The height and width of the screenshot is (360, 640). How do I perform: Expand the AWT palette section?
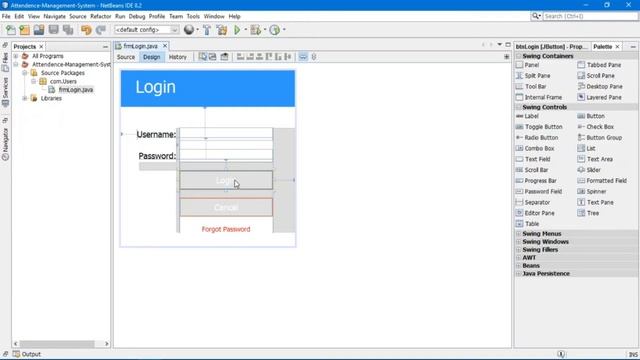click(519, 258)
